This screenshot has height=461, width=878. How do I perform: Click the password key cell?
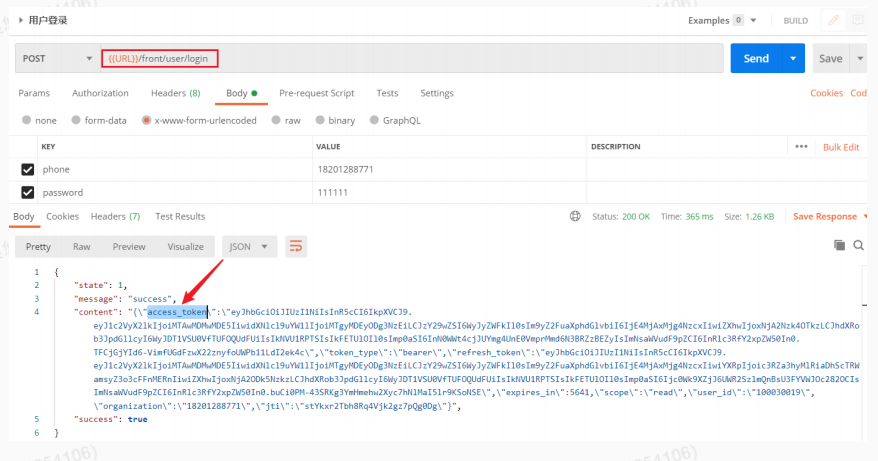[175, 192]
